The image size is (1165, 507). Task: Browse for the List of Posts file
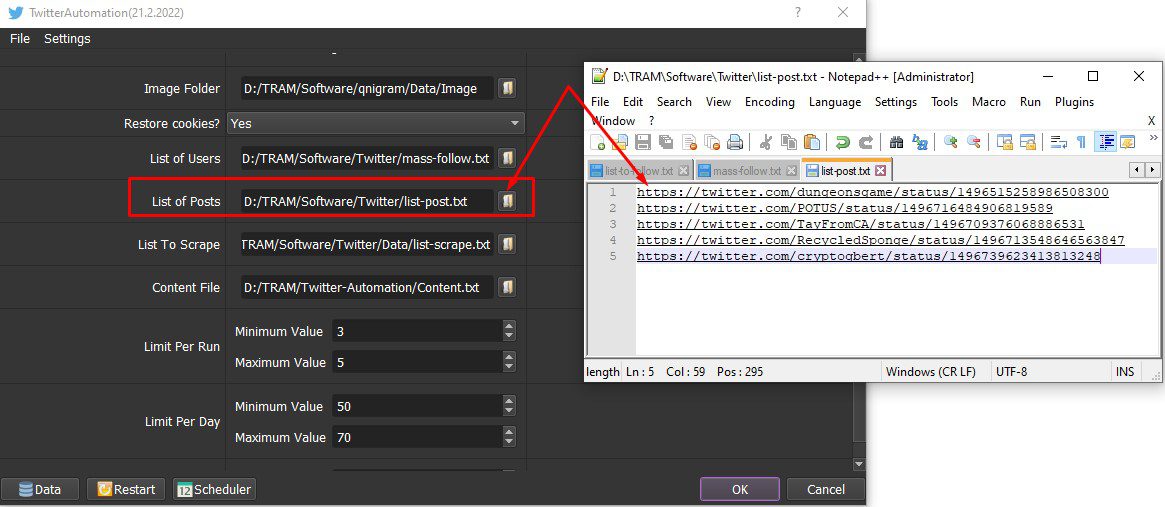(507, 201)
